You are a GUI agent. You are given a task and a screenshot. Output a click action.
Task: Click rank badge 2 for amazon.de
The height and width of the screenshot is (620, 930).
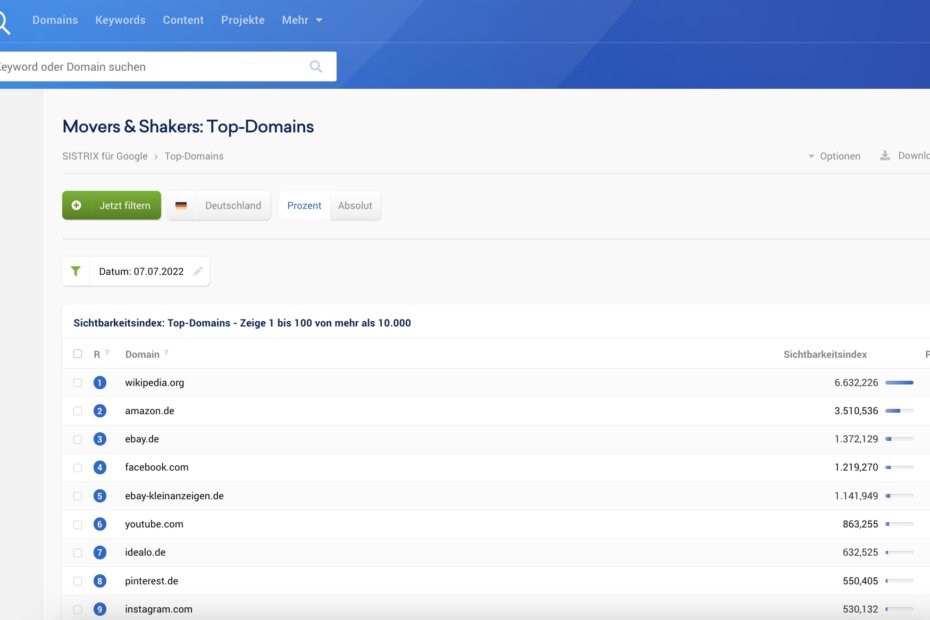(x=100, y=411)
